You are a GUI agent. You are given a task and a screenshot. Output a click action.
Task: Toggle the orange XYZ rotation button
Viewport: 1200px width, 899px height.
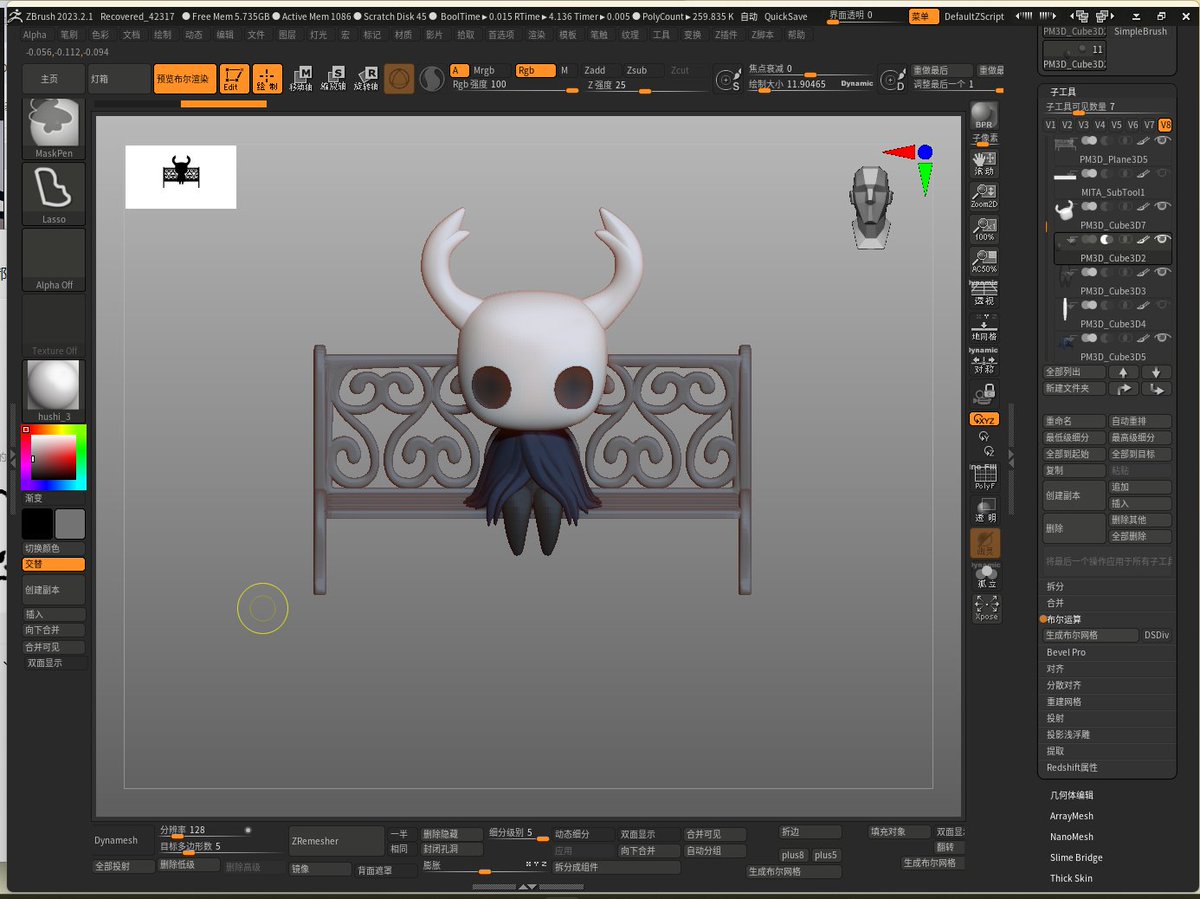pyautogui.click(x=985, y=419)
